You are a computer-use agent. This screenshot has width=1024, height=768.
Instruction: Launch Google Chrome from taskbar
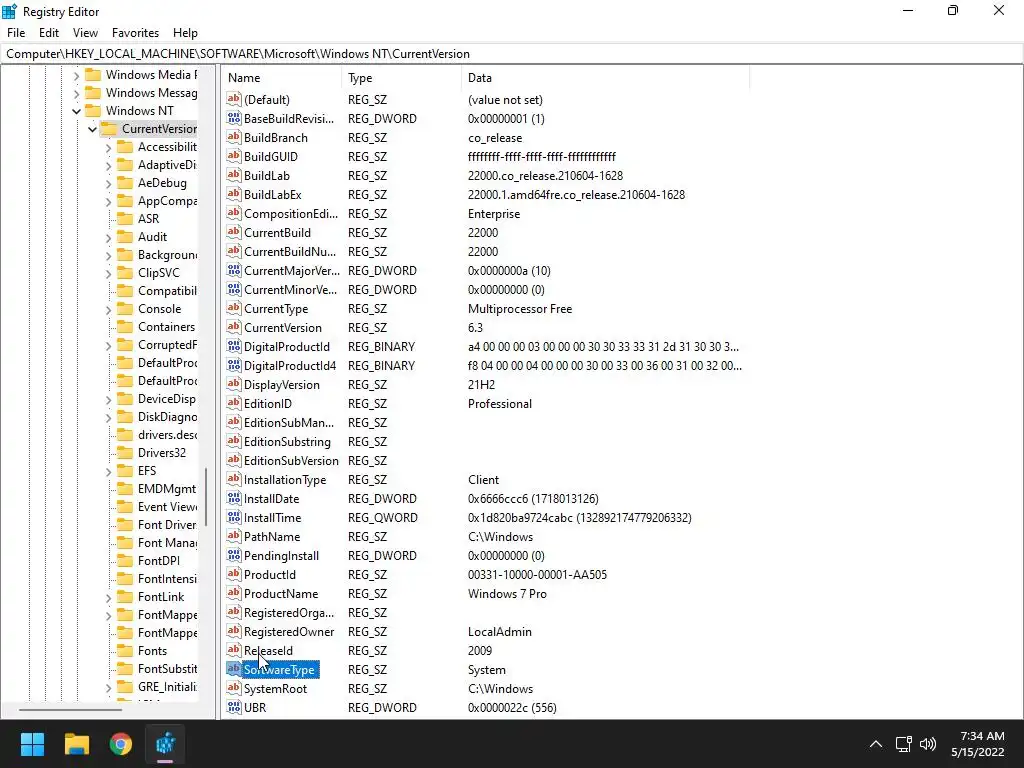[x=121, y=744]
